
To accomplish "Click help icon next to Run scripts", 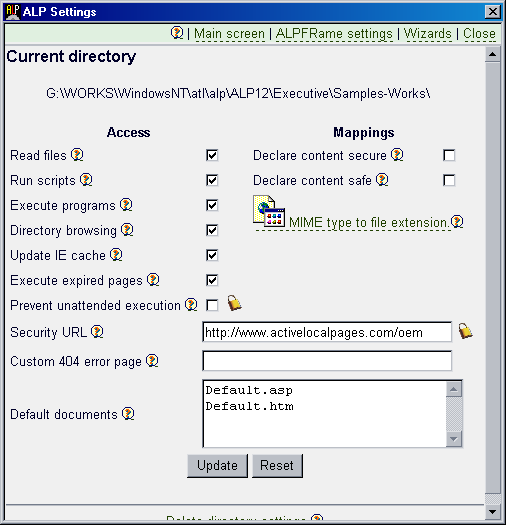I will click(86, 180).
